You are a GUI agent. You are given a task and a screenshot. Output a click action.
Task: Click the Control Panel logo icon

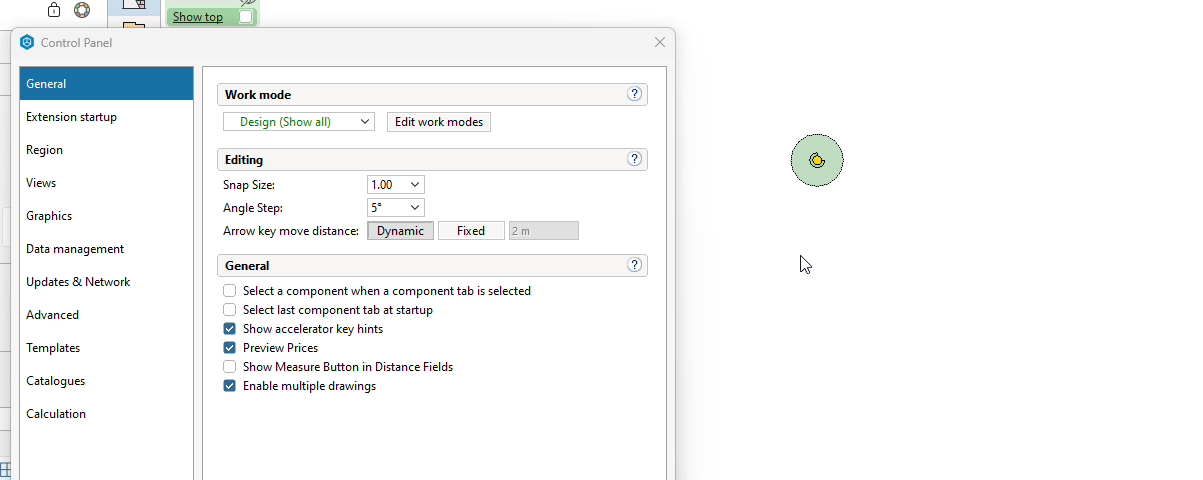[27, 43]
